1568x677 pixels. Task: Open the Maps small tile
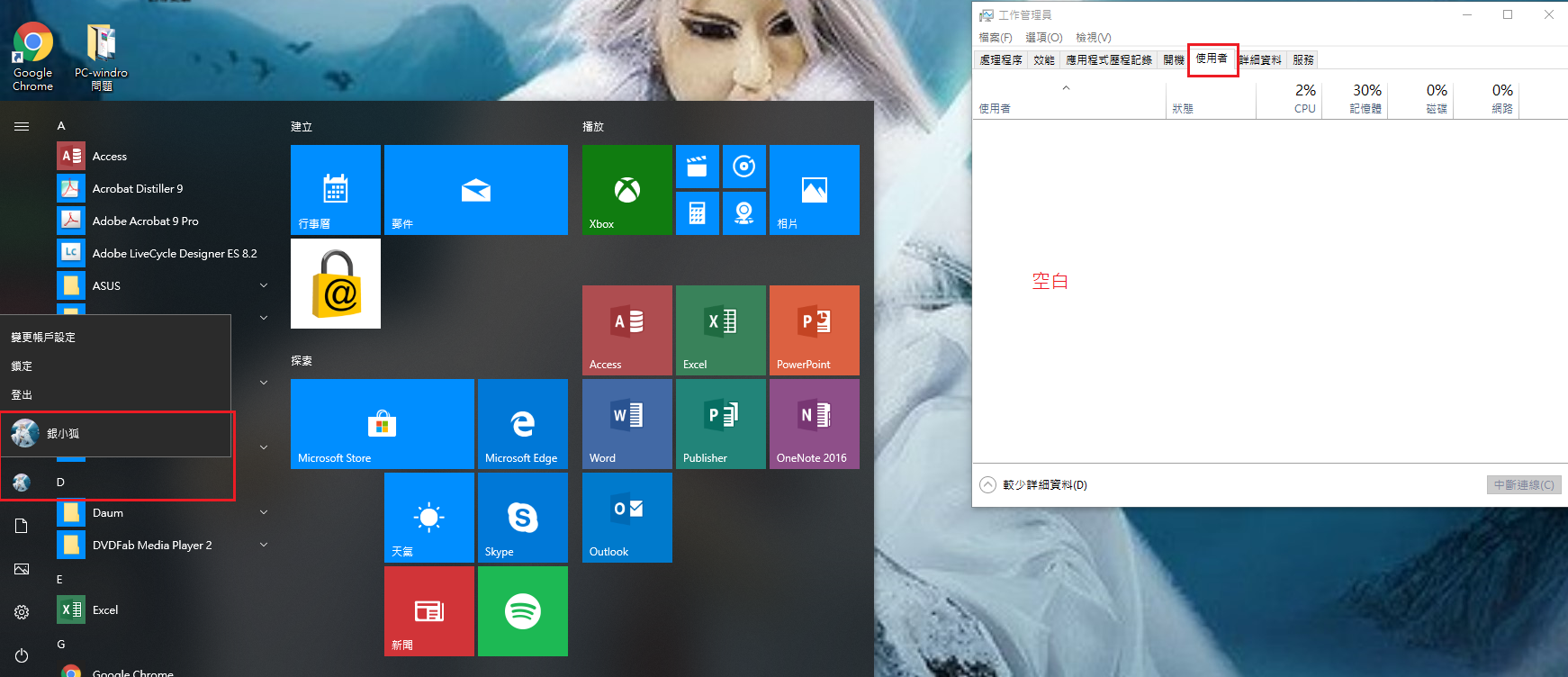click(744, 213)
